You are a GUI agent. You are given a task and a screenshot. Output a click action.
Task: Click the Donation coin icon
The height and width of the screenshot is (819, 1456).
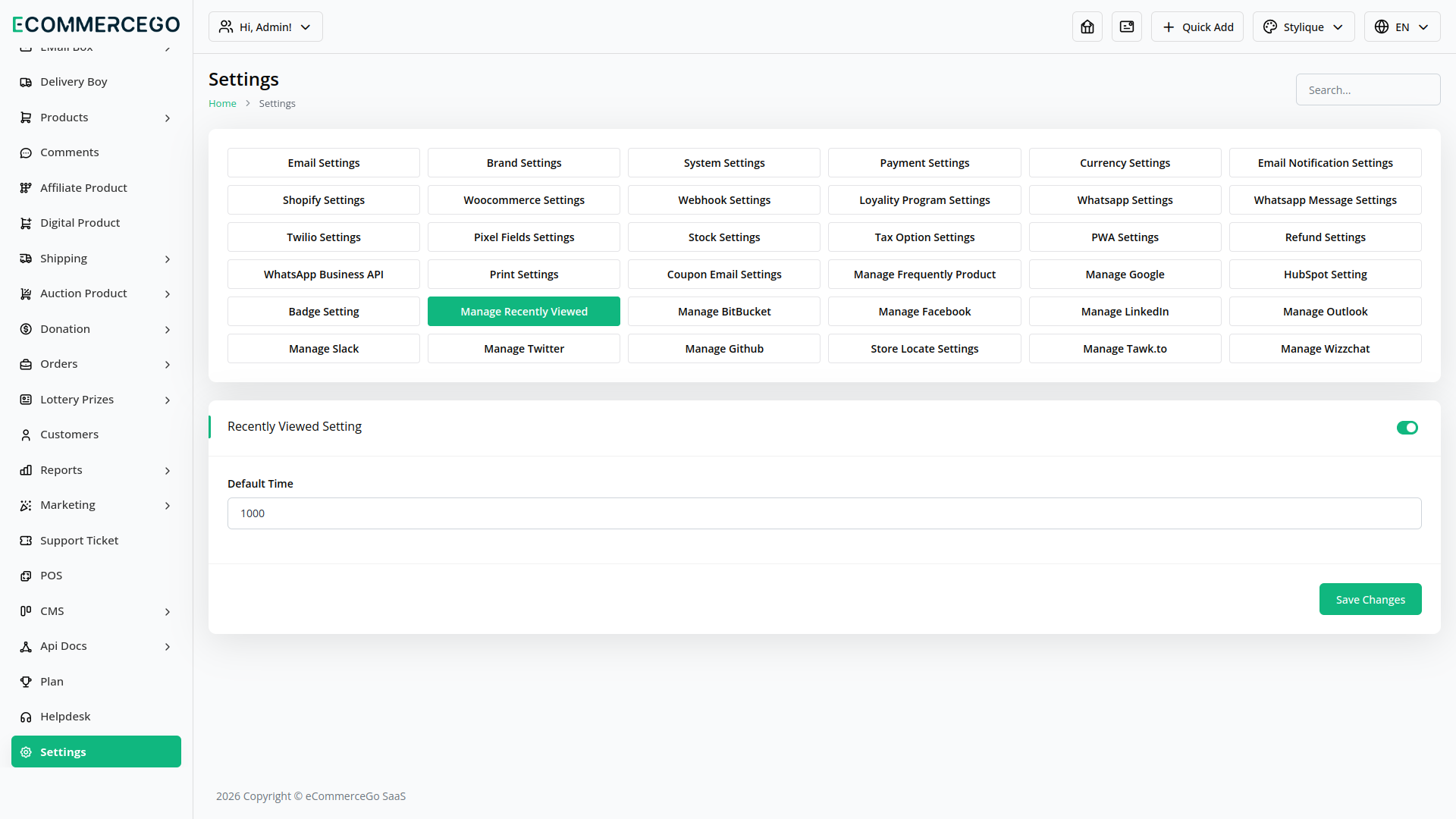pos(26,329)
